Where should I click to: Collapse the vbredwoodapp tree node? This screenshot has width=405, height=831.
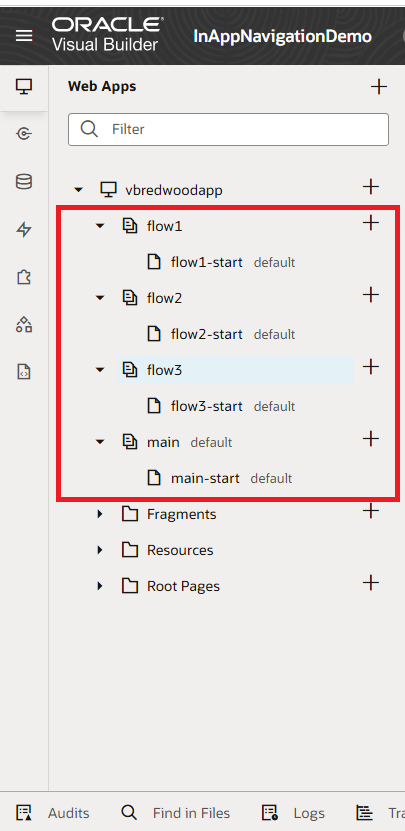(78, 190)
